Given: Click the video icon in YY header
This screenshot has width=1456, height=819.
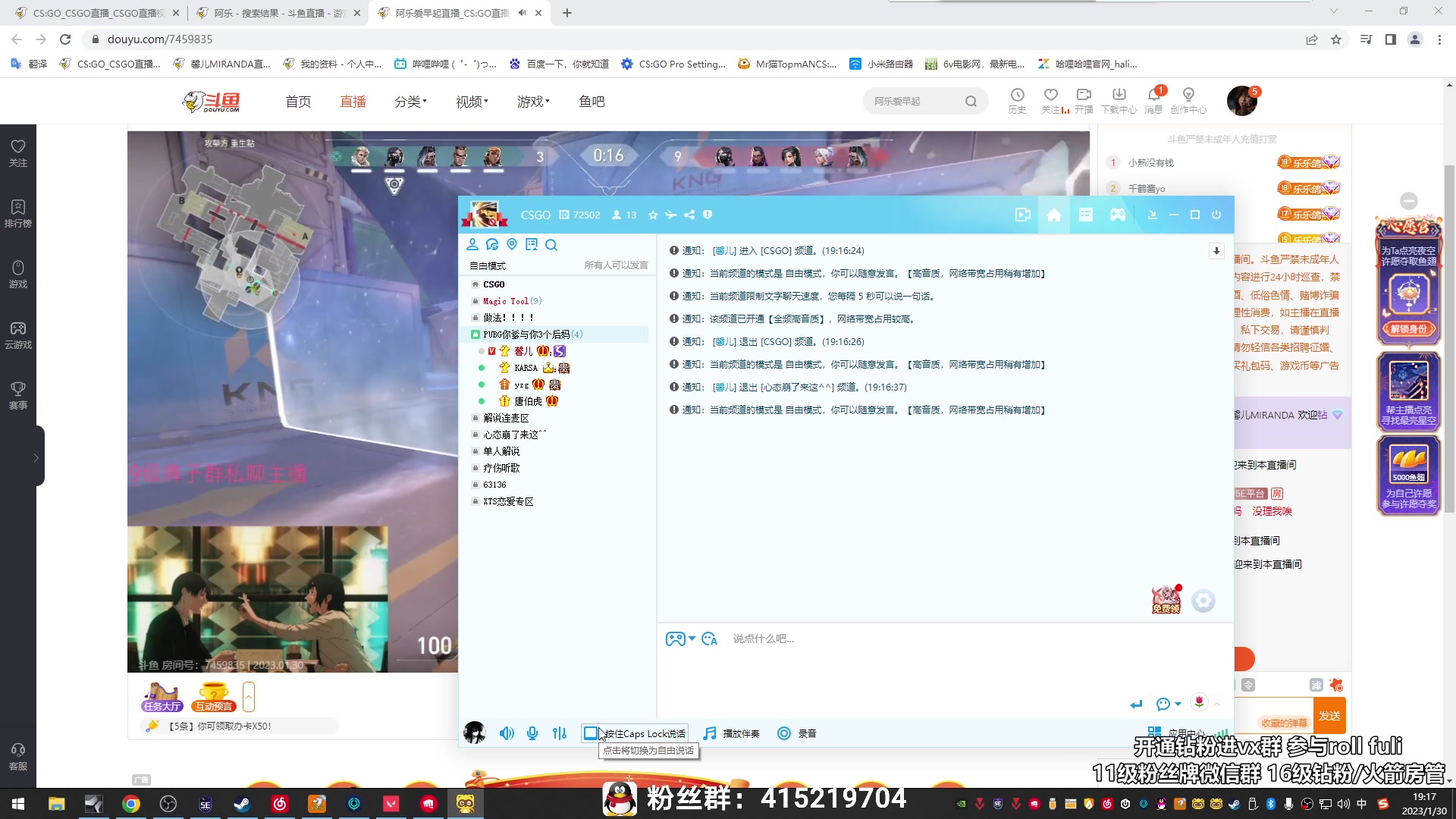Looking at the screenshot, I should pos(1022,215).
